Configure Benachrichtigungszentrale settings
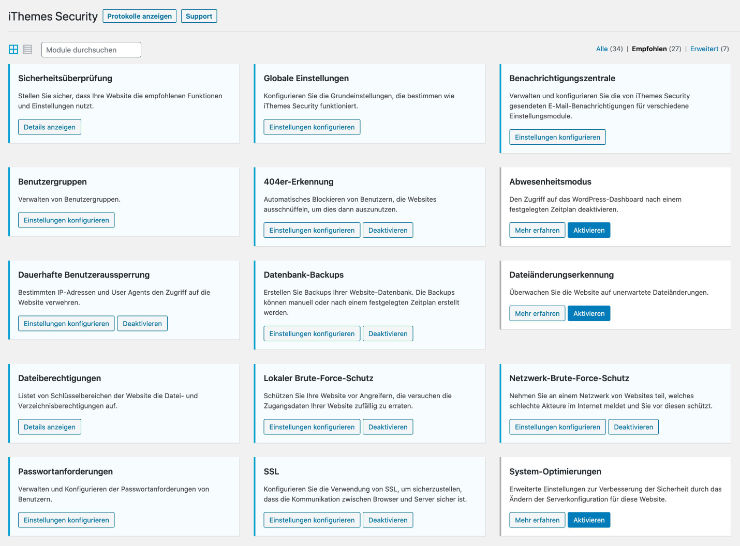The height and width of the screenshot is (546, 740). 557,137
